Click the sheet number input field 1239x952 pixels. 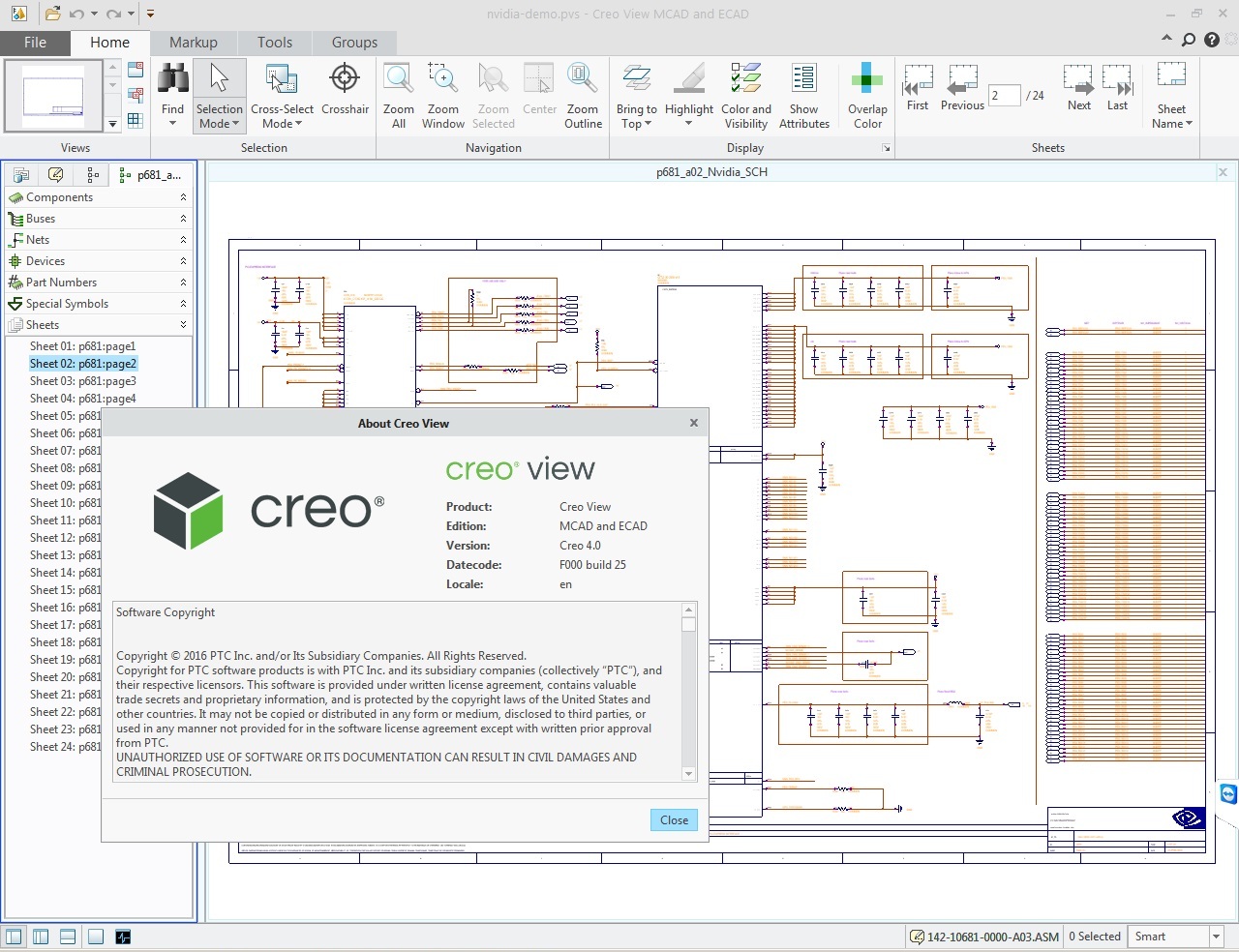pos(1005,96)
